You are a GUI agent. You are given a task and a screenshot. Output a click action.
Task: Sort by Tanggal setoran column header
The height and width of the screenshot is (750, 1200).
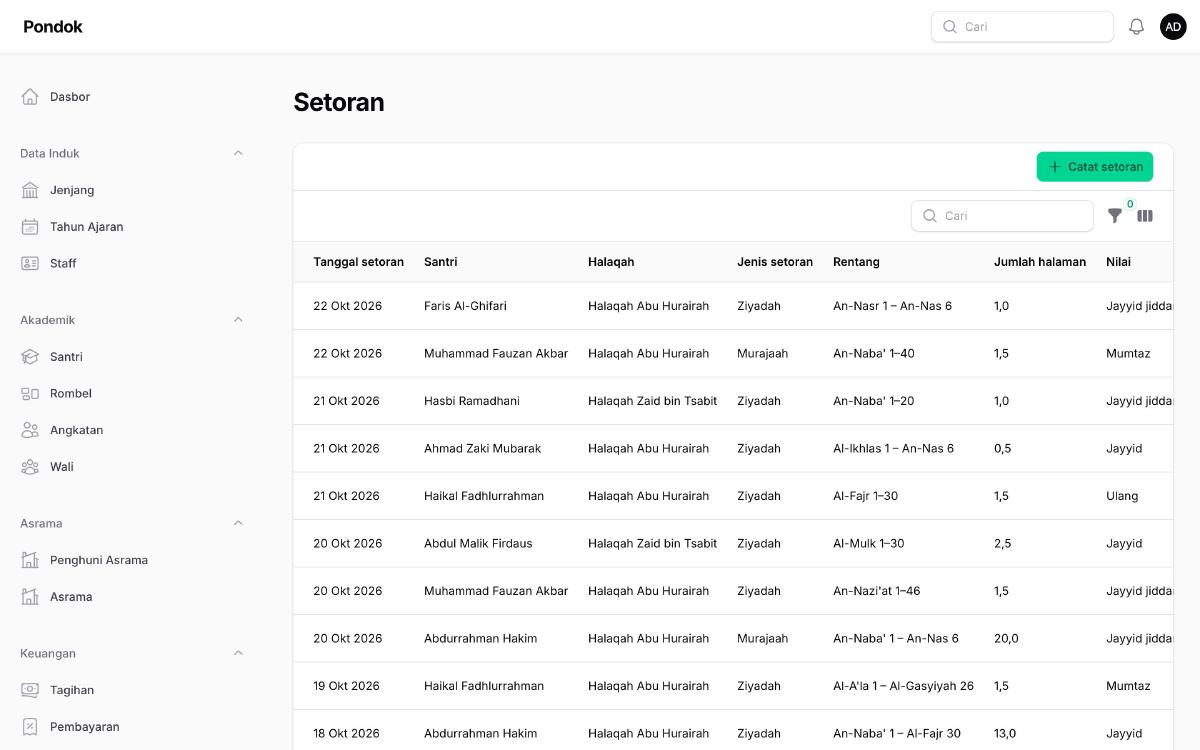359,262
